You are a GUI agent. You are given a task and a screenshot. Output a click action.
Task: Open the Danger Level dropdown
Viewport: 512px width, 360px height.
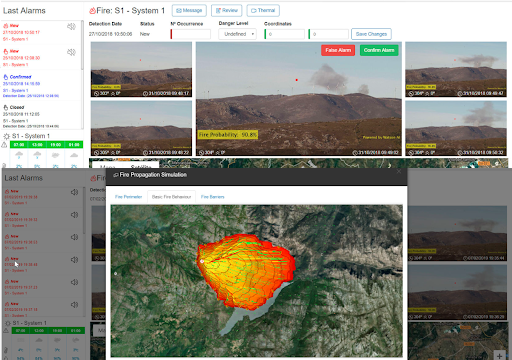point(237,34)
